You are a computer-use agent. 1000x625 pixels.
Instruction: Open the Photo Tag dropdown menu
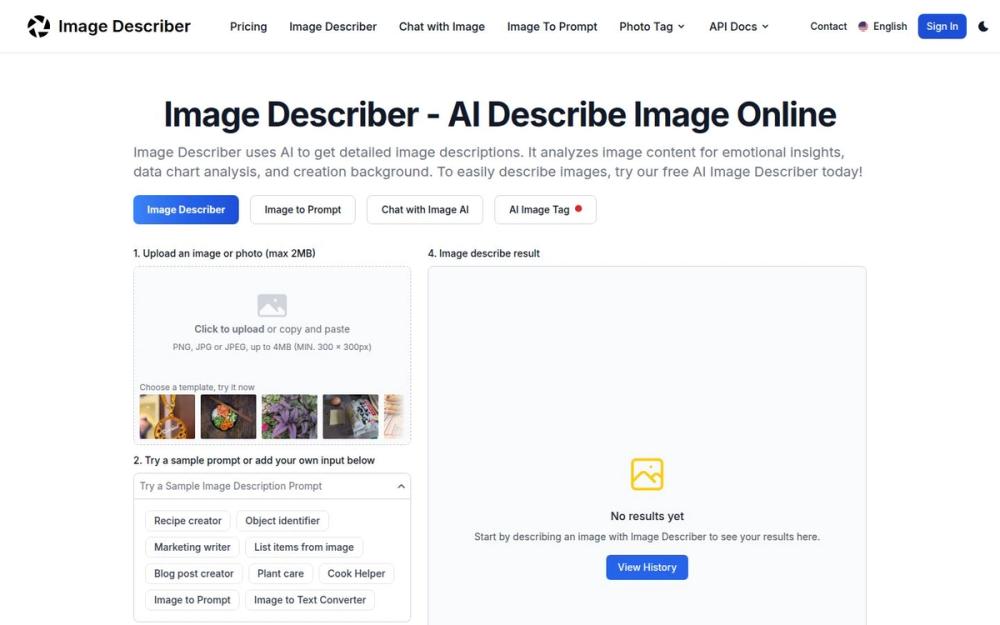(652, 26)
